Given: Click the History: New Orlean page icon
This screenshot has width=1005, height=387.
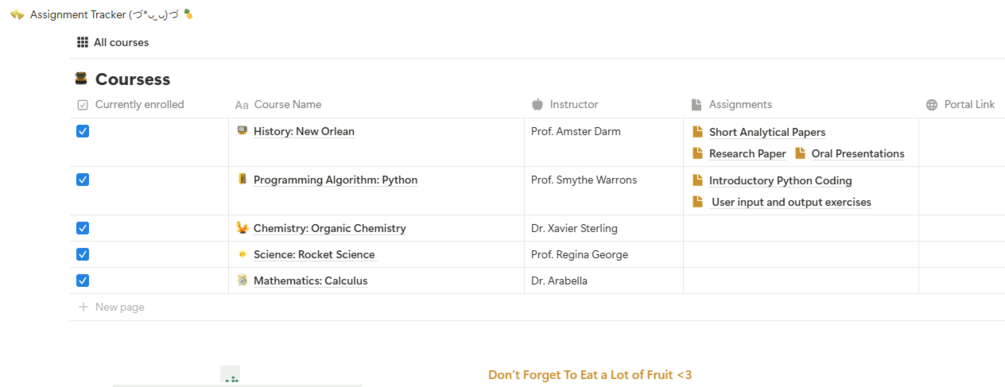Looking at the screenshot, I should coord(242,131).
